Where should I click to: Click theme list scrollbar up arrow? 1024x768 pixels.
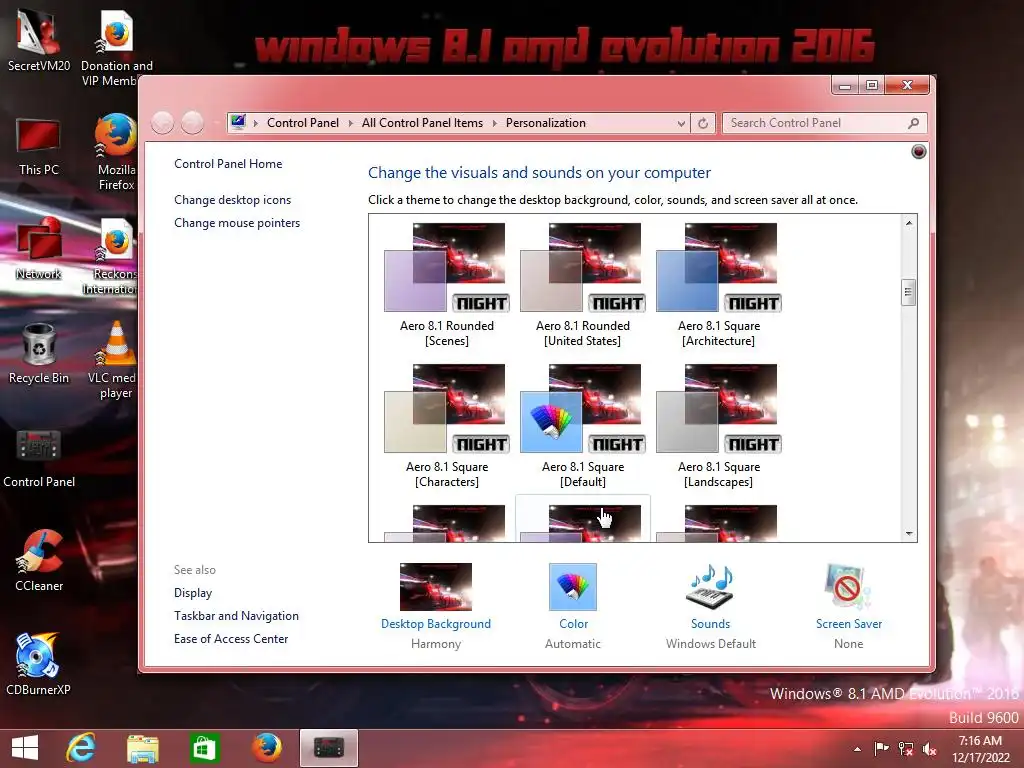click(x=908, y=223)
